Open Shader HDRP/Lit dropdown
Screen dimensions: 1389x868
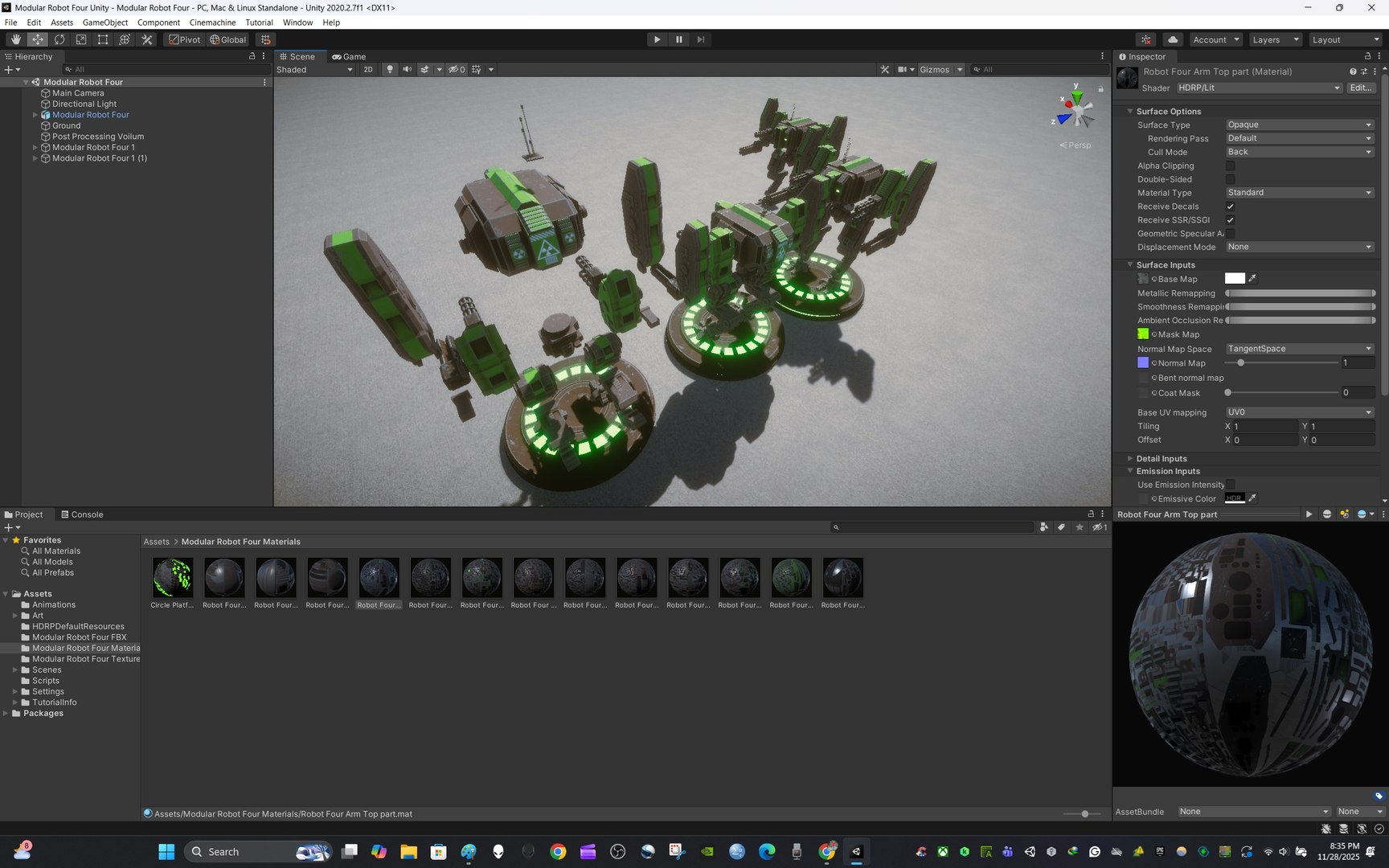coord(1259,88)
